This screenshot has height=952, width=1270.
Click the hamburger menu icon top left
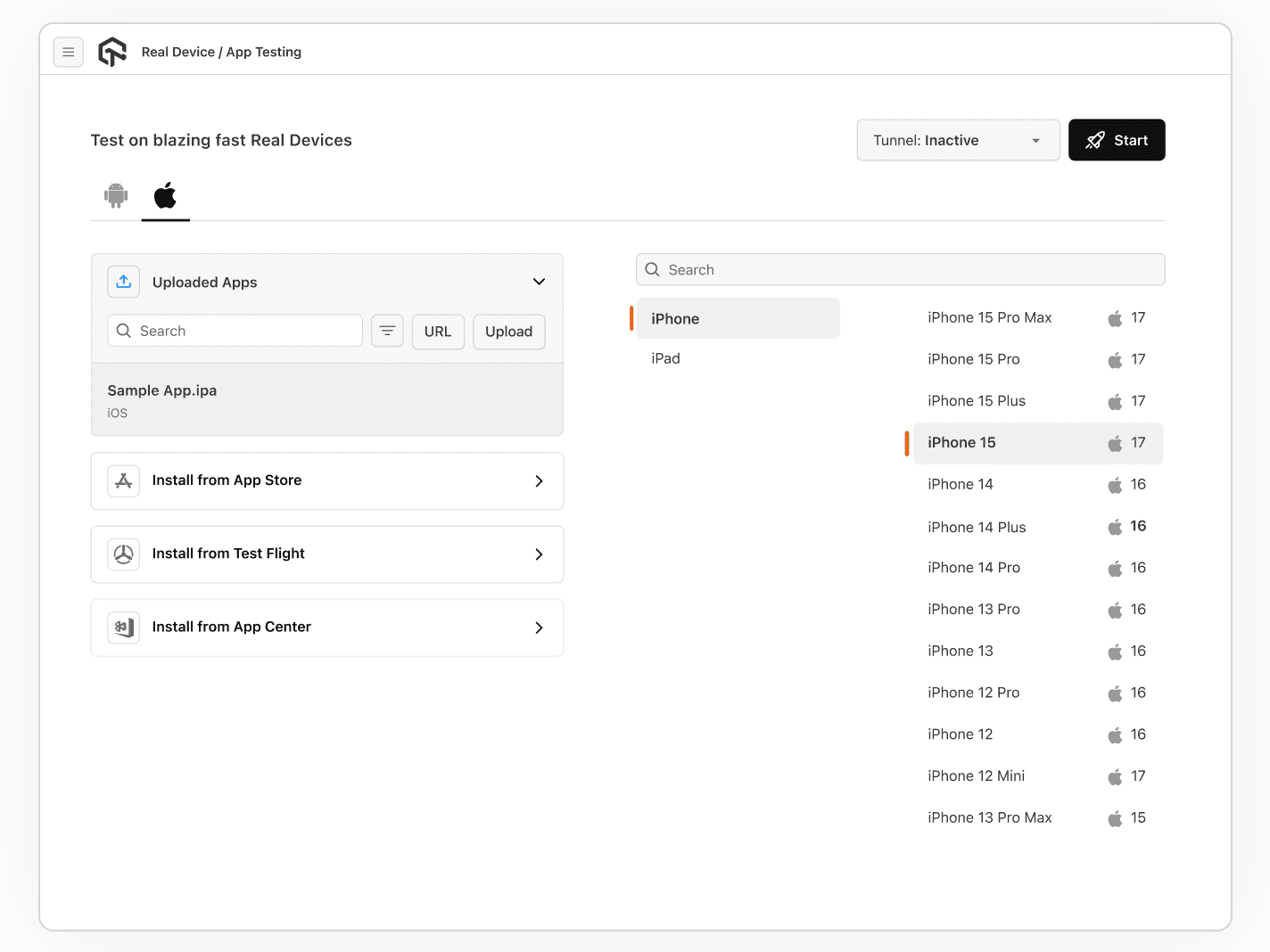click(x=69, y=52)
